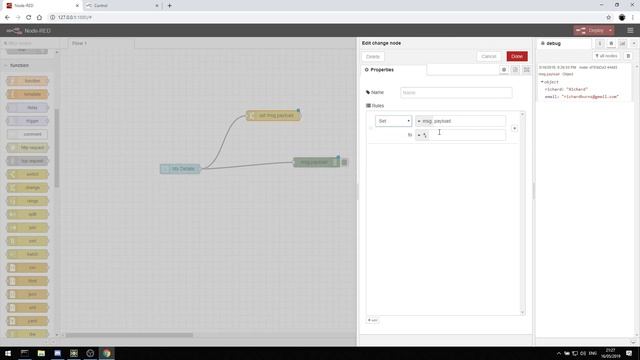Select the csv node in the palette

click(27, 268)
